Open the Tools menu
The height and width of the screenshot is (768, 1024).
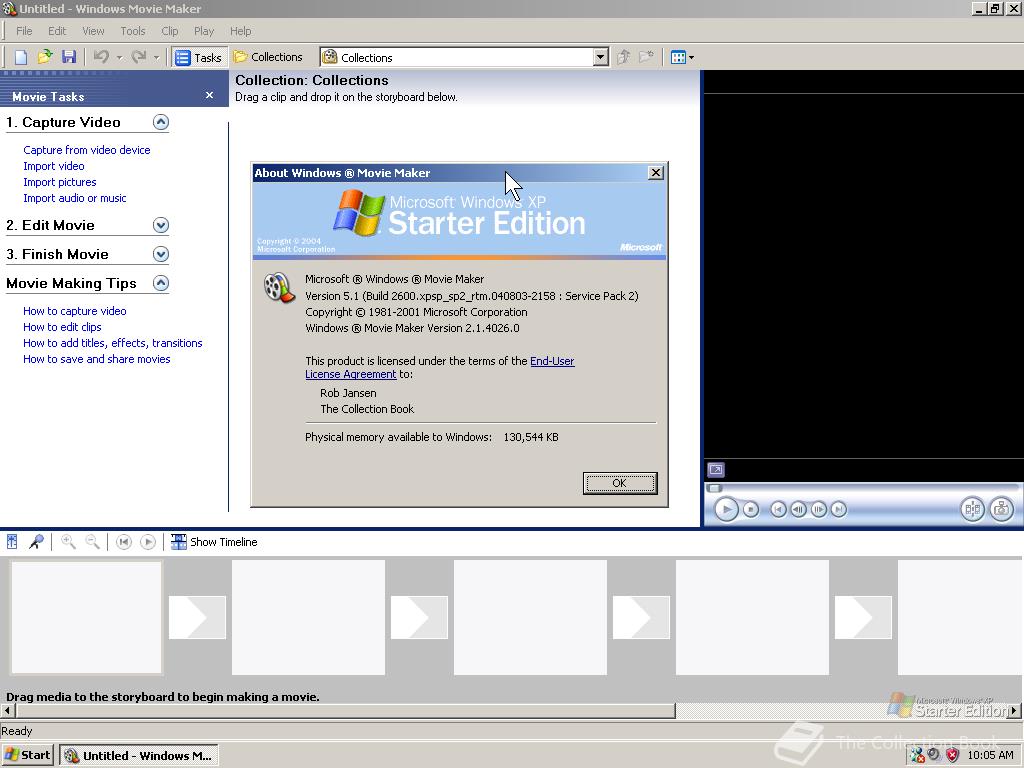133,31
